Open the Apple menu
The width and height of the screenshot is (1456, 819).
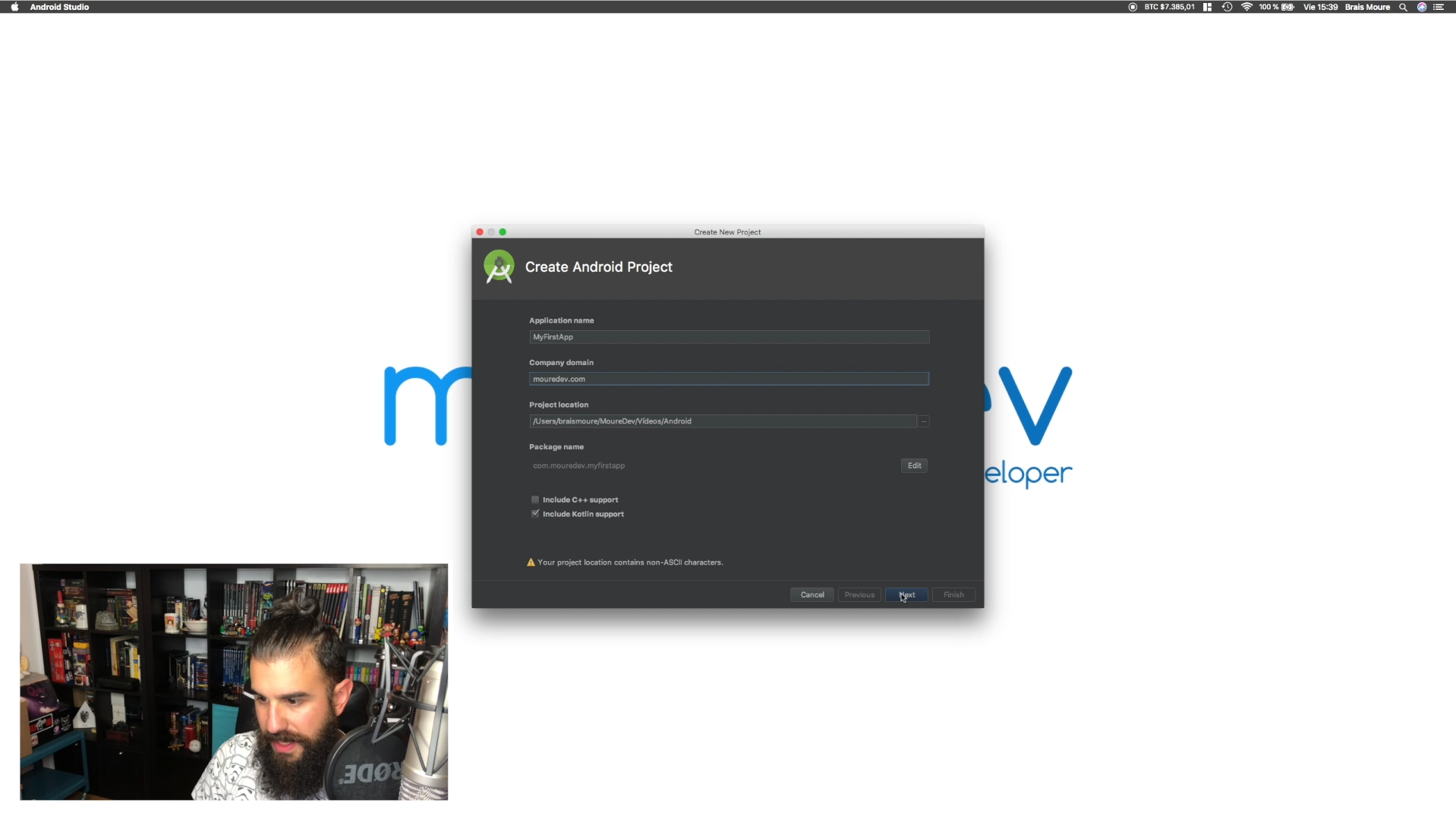14,7
